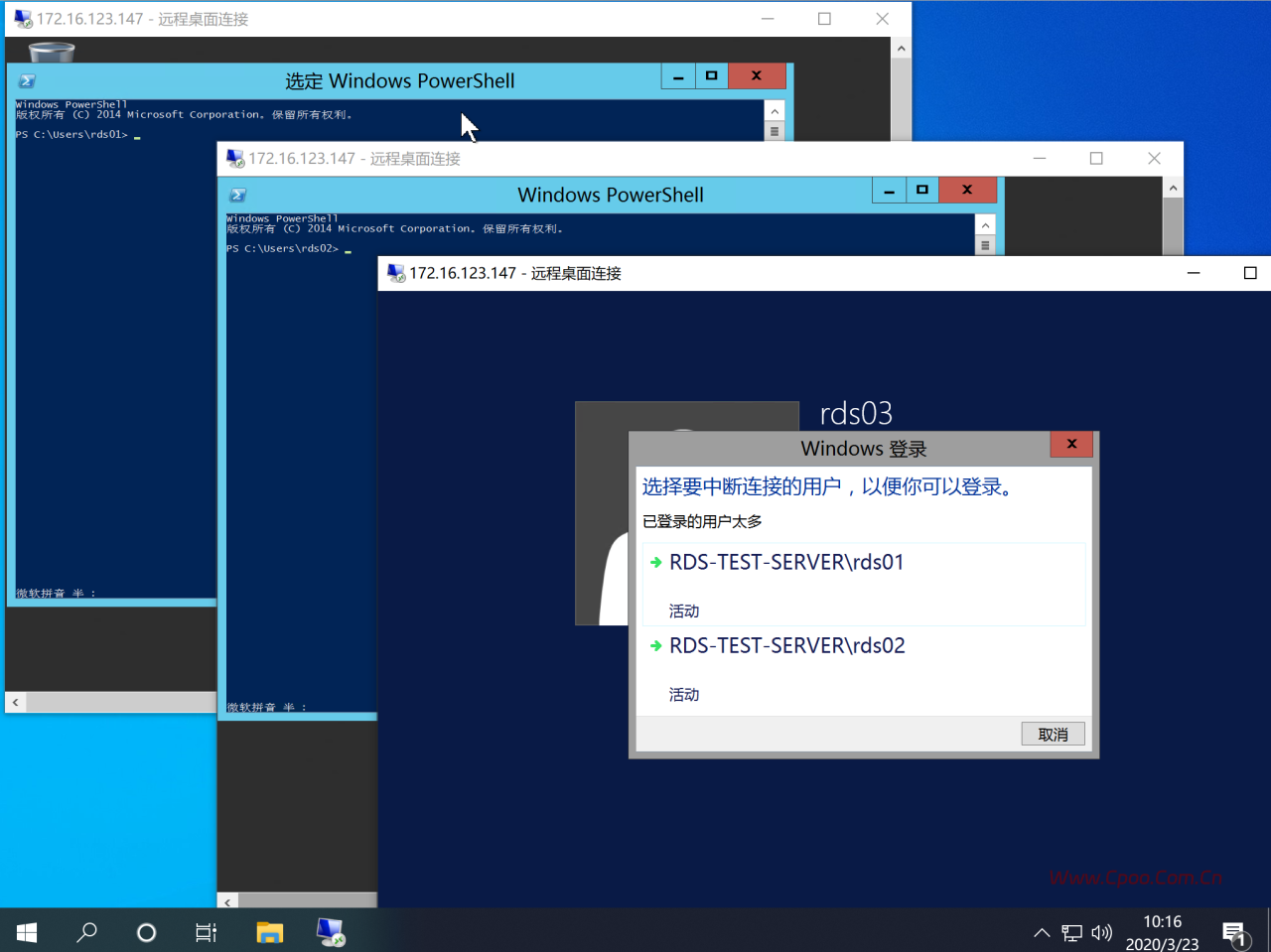Screen dimensions: 1271x952
Task: Close the first remote desktop window
Action: (x=882, y=19)
